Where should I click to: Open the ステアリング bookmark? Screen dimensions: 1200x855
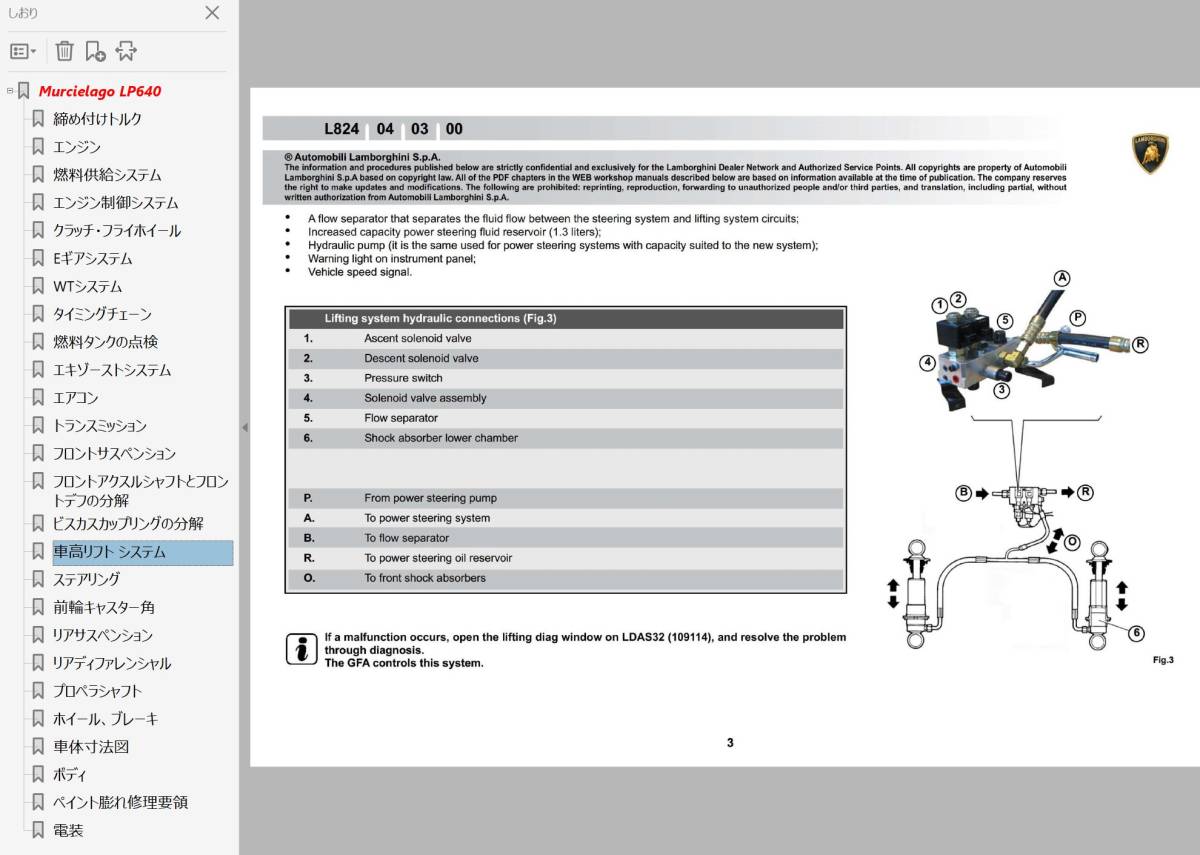86,580
